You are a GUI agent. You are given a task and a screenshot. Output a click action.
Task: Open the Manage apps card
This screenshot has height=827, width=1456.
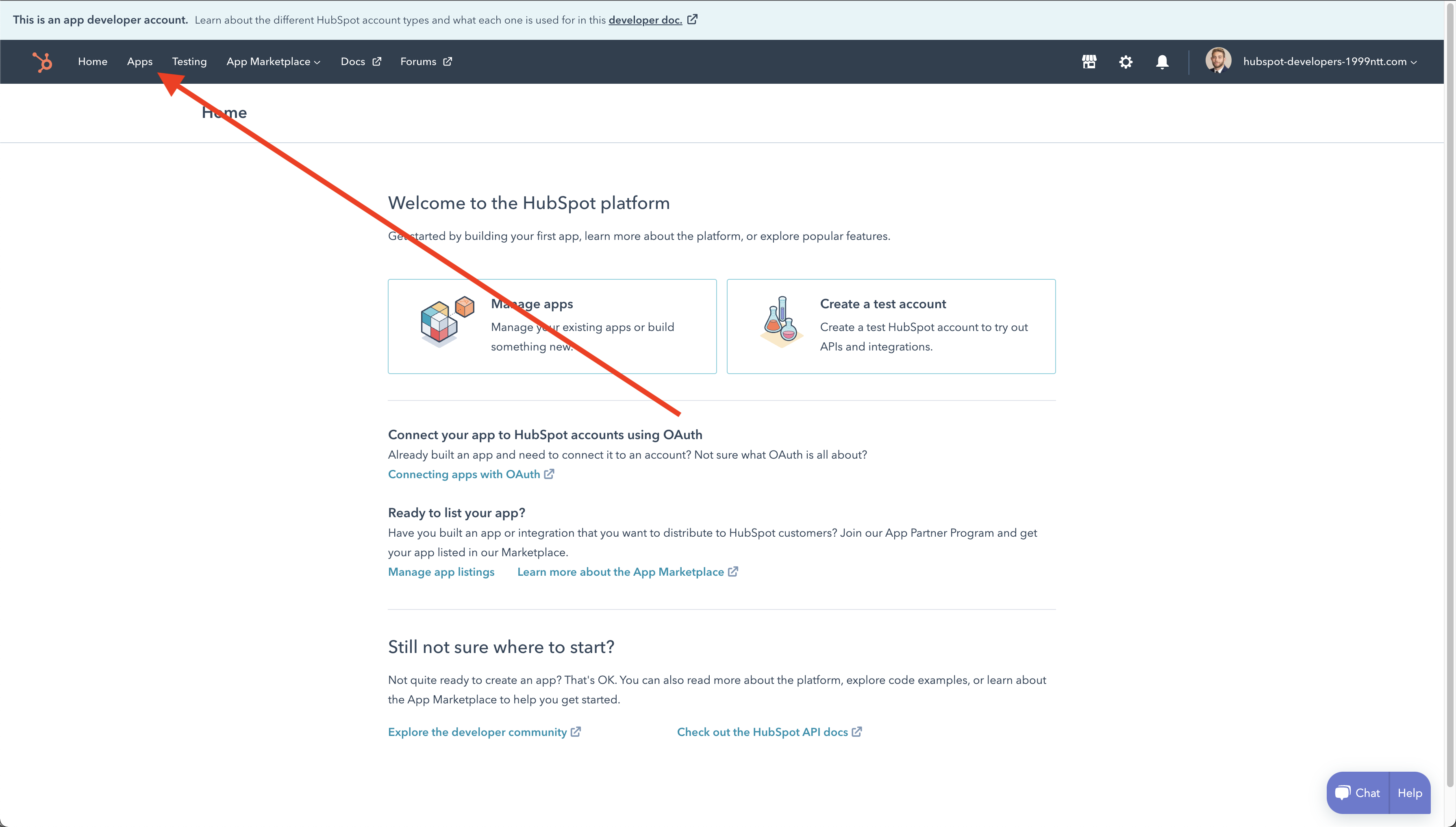click(552, 326)
